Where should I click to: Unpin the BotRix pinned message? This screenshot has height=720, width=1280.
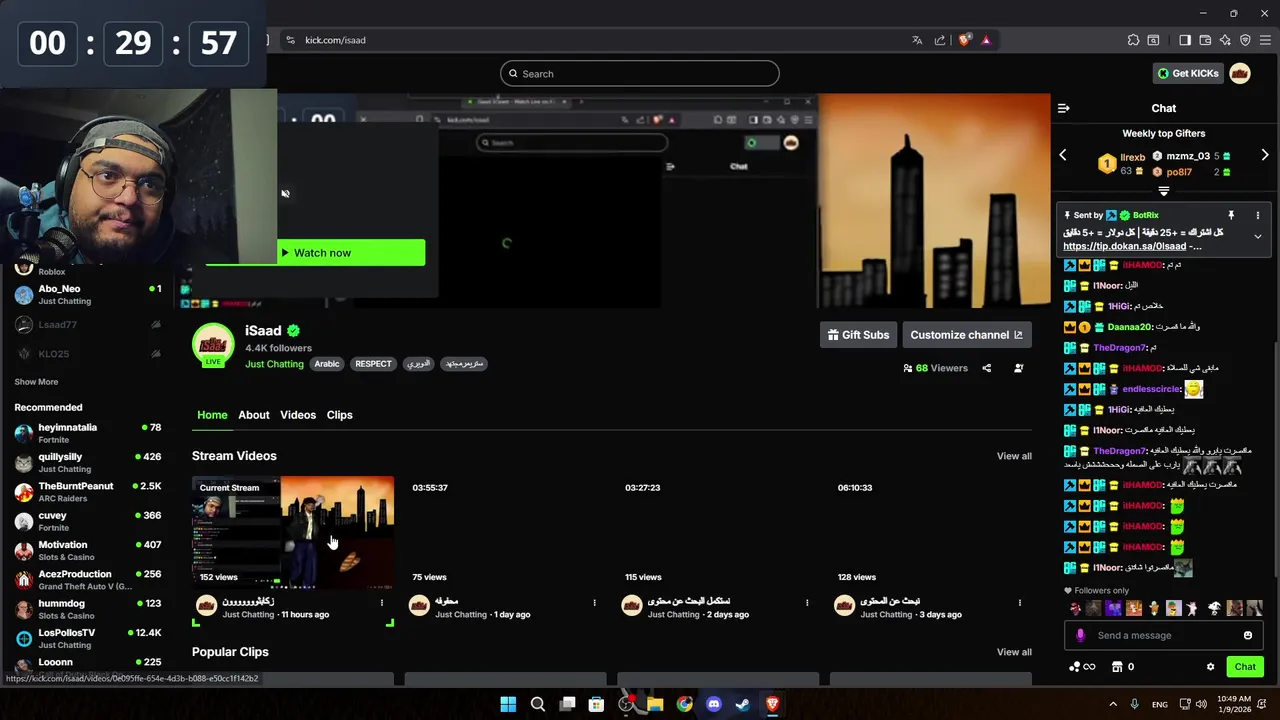[1231, 215]
